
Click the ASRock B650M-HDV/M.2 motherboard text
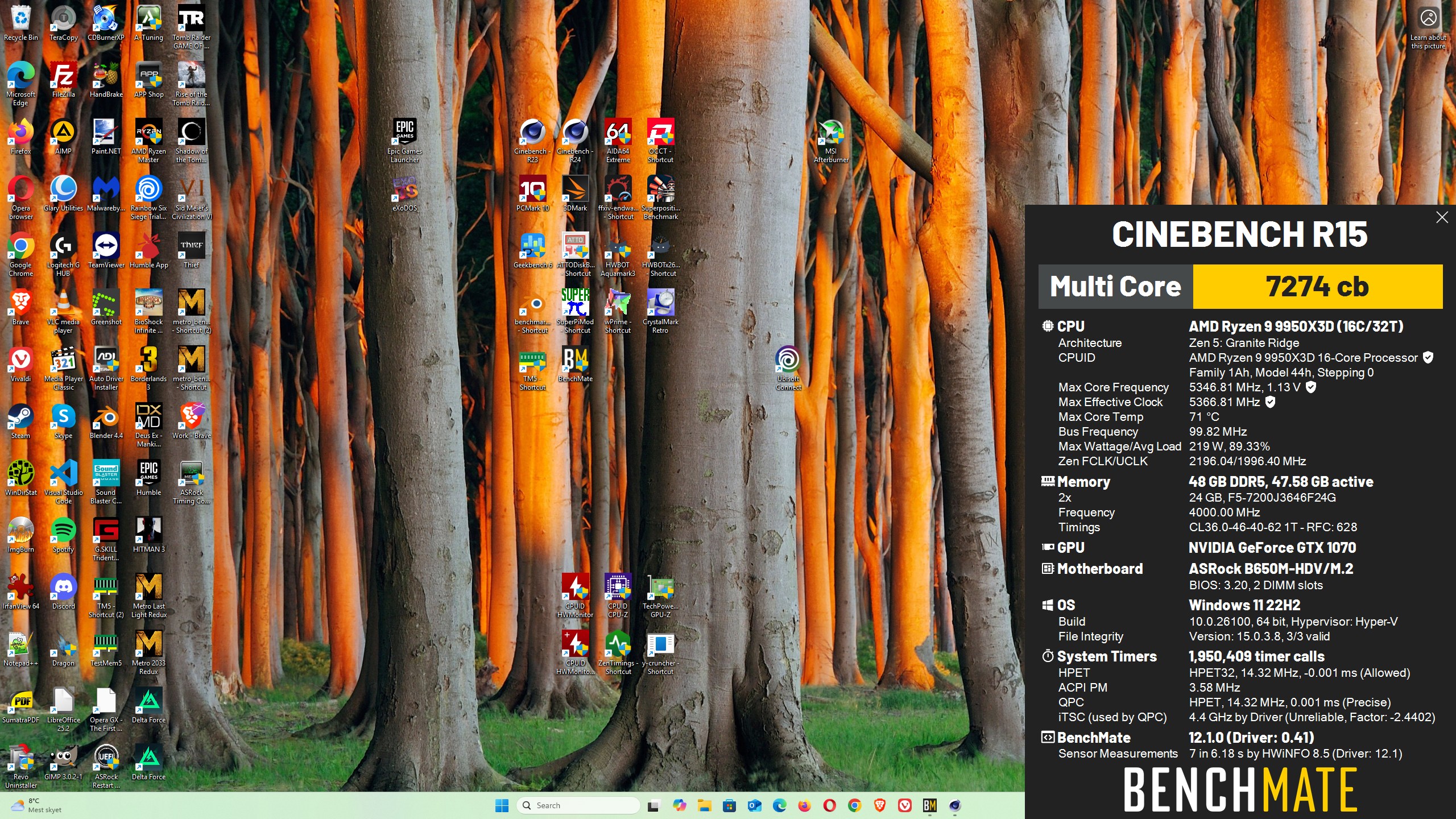1271,569
